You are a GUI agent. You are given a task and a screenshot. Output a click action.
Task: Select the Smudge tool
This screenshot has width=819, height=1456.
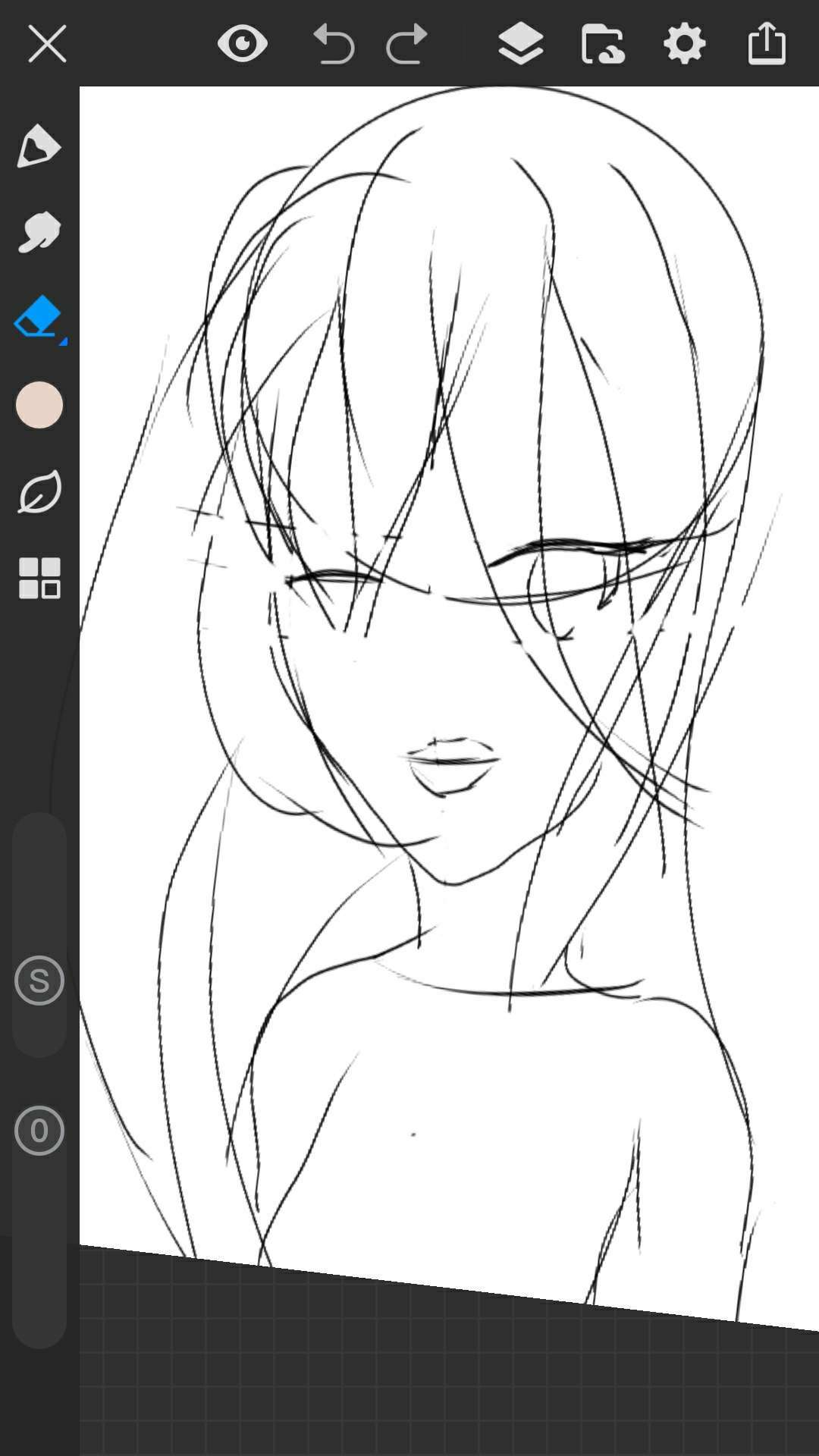coord(39,231)
